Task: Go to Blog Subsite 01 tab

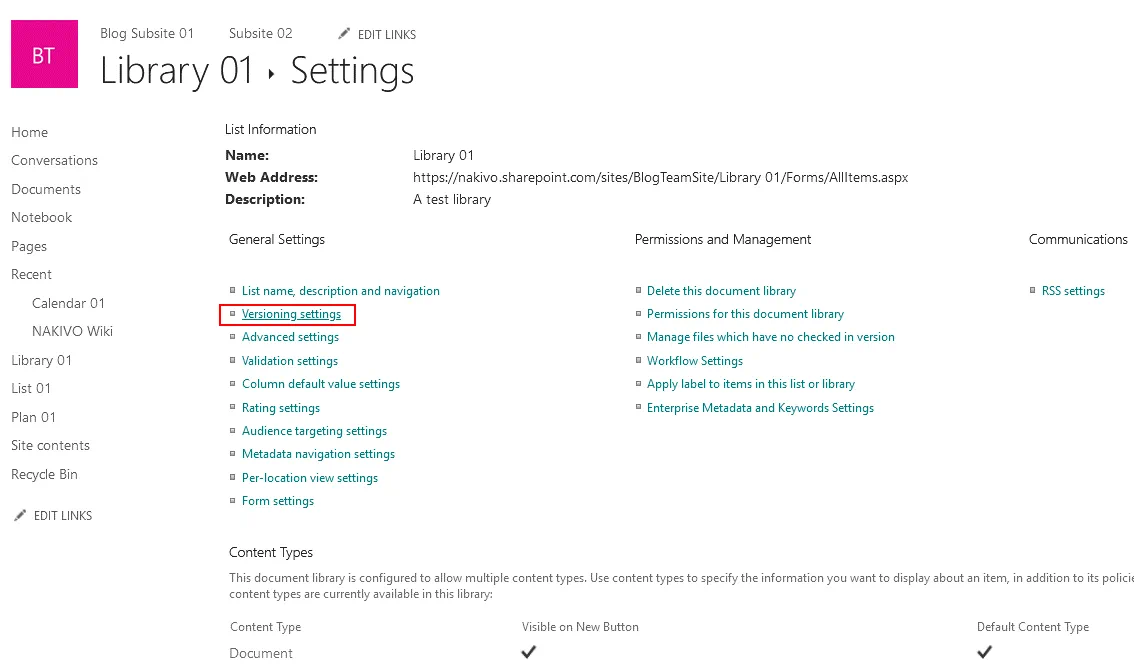Action: 147,33
